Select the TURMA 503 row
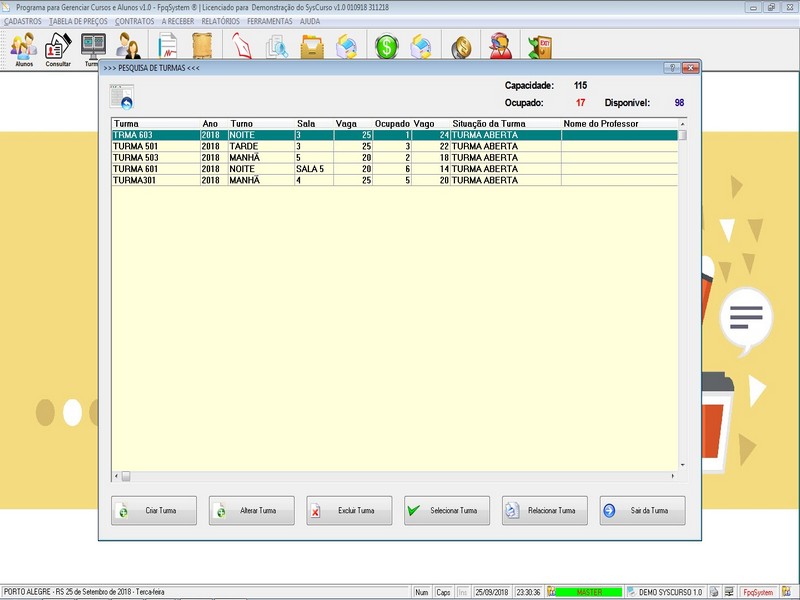This screenshot has width=800, height=600. tap(395, 158)
